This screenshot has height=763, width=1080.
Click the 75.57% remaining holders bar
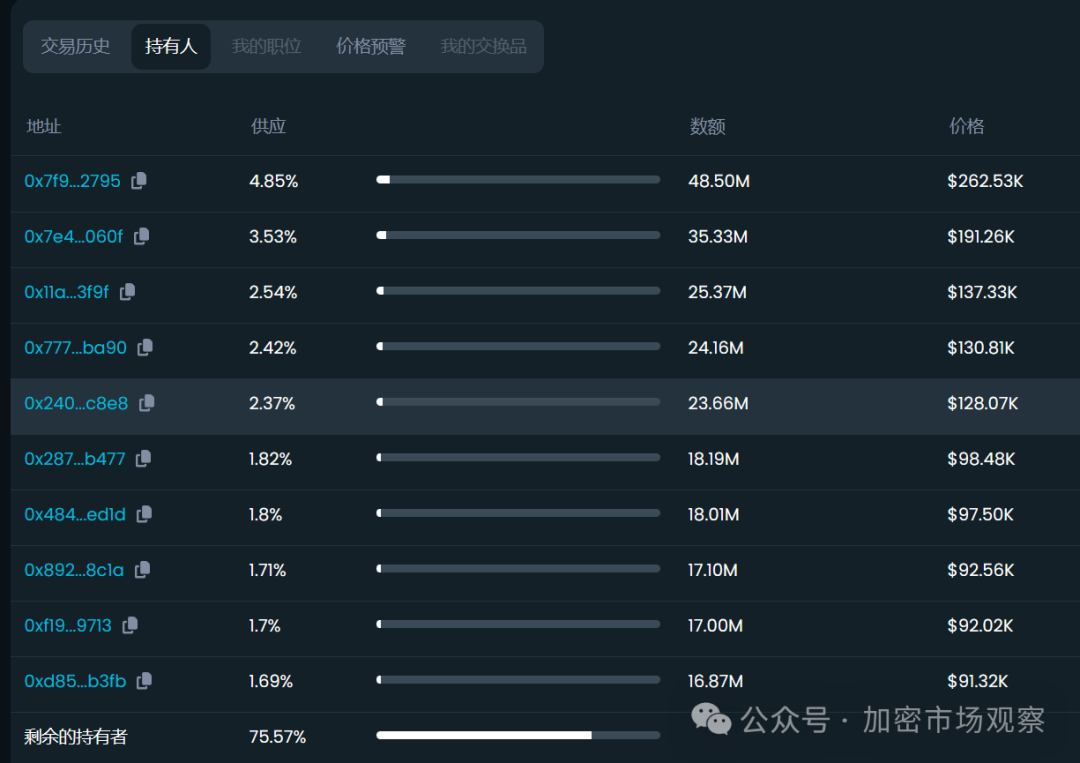click(x=518, y=735)
